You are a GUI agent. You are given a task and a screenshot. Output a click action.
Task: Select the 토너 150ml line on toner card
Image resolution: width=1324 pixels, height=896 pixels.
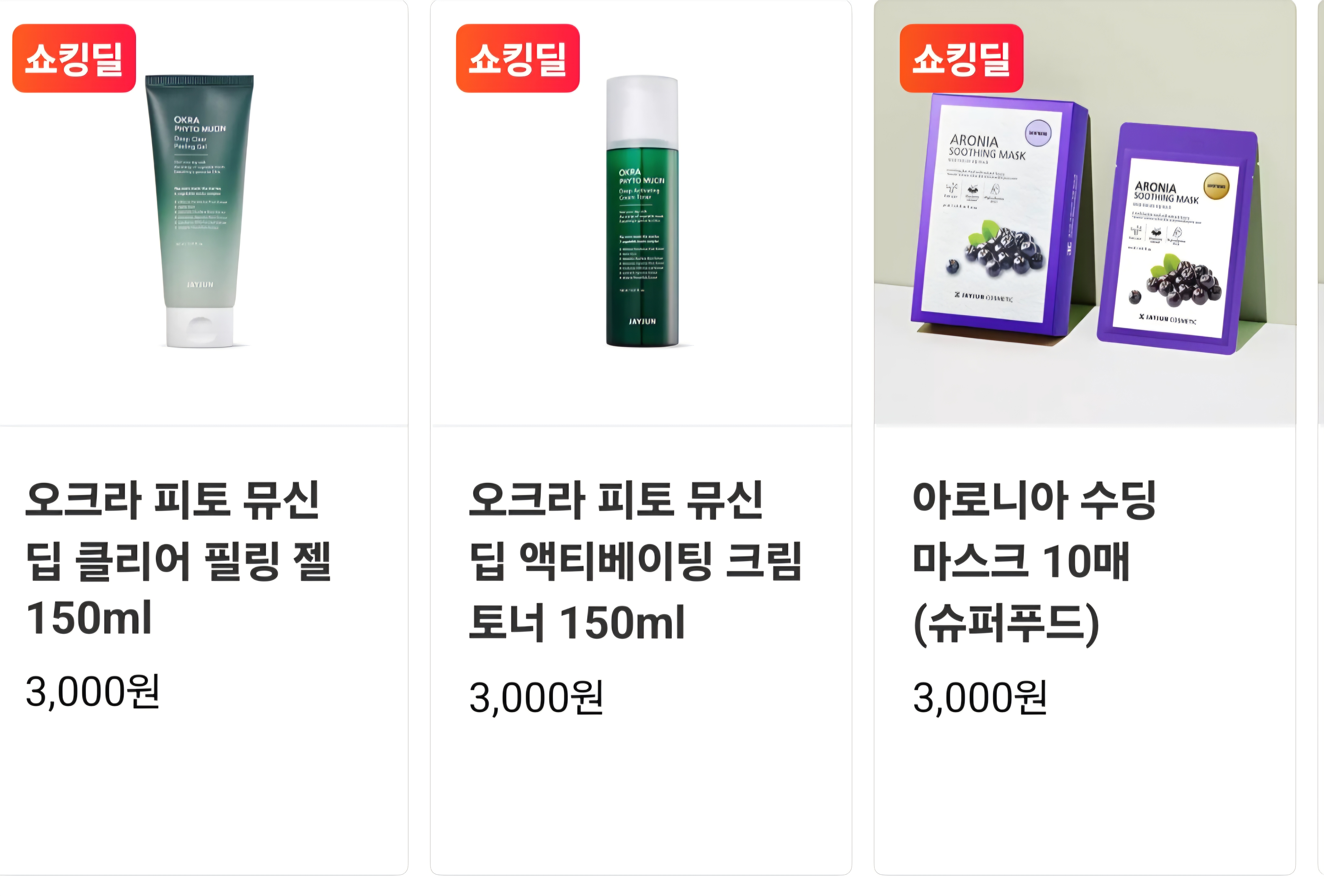[x=576, y=623]
